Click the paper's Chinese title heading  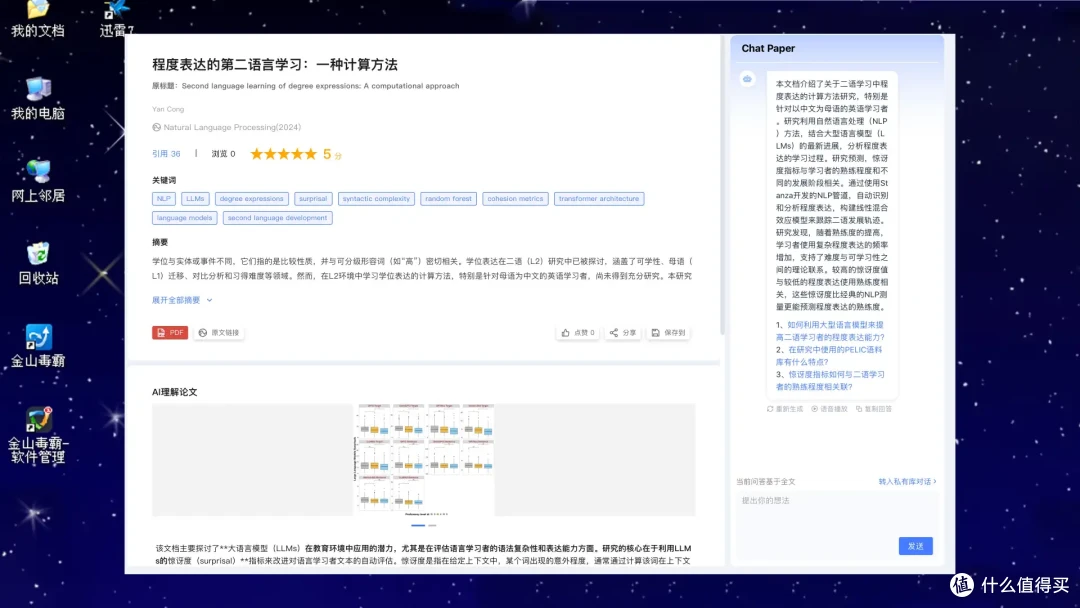[275, 65]
